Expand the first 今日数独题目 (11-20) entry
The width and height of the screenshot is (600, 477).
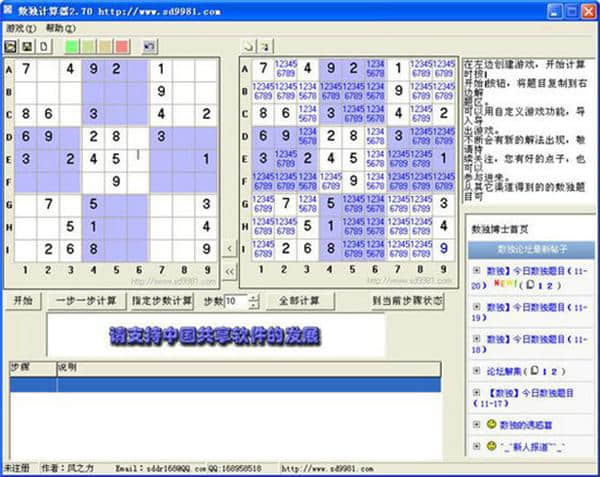click(x=476, y=270)
